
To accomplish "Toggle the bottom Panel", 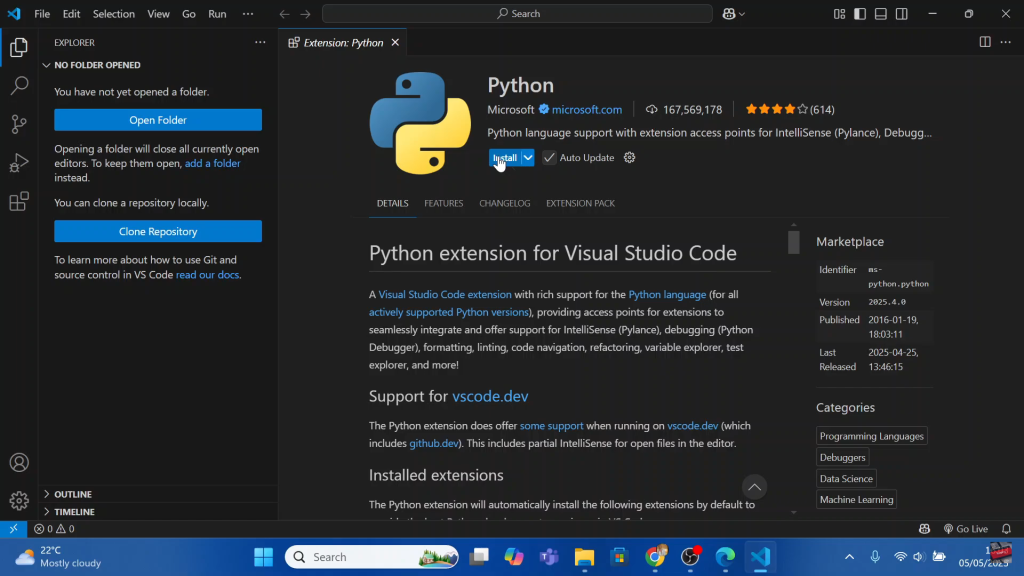I will pyautogui.click(x=881, y=14).
